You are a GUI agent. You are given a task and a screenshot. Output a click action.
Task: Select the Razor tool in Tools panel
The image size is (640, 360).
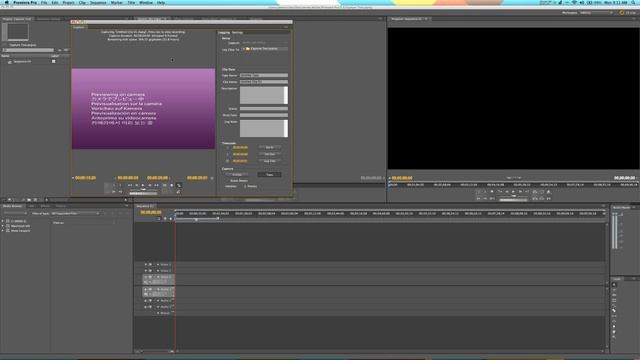(x=614, y=311)
